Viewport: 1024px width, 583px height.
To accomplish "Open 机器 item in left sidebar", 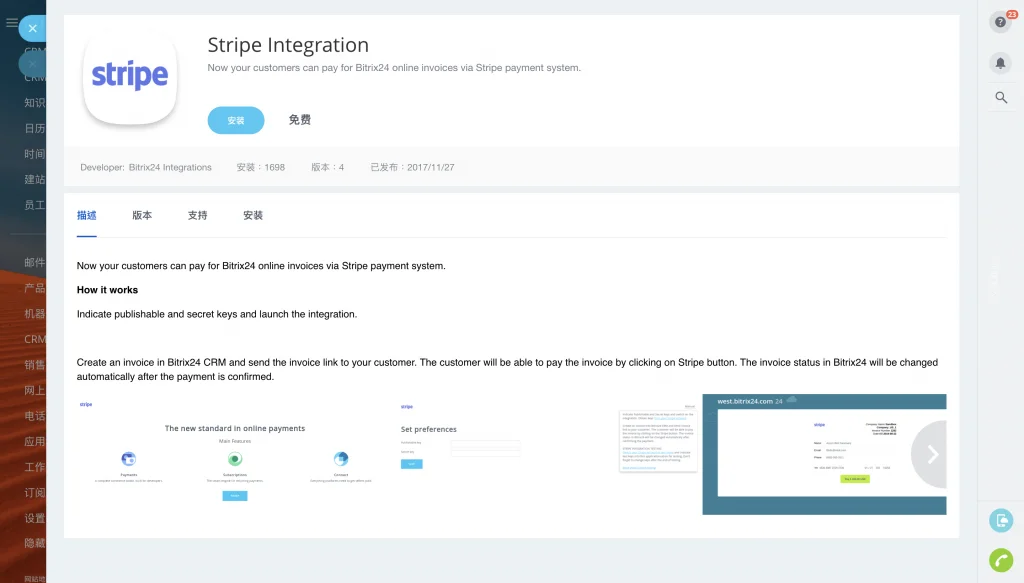I will point(34,313).
